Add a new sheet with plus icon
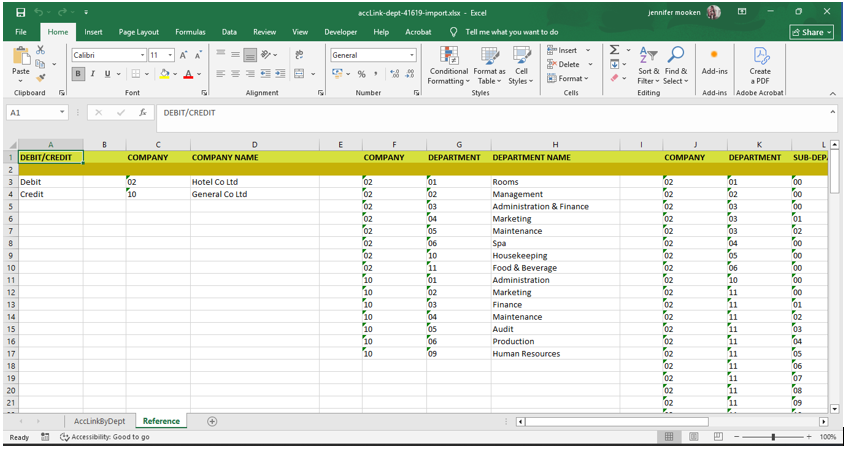This screenshot has width=847, height=451. (212, 421)
